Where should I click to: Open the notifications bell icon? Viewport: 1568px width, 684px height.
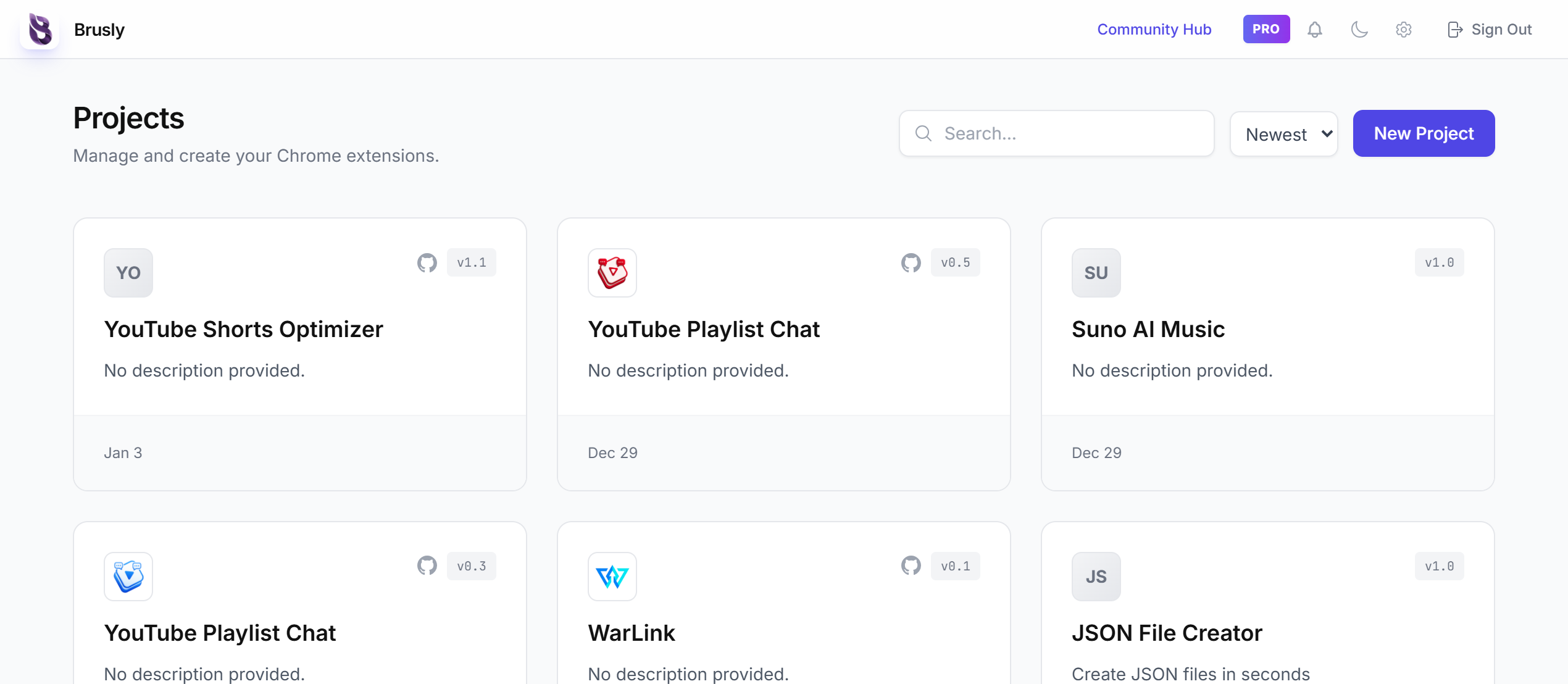tap(1314, 29)
